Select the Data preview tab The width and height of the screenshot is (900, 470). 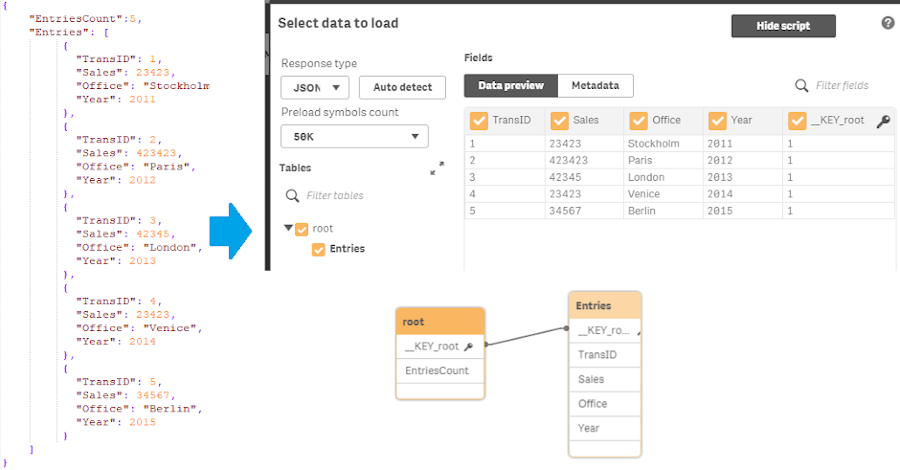511,86
